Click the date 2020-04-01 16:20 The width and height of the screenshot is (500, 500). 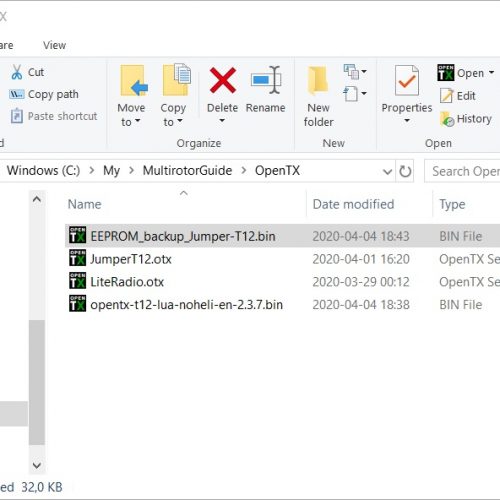(361, 259)
